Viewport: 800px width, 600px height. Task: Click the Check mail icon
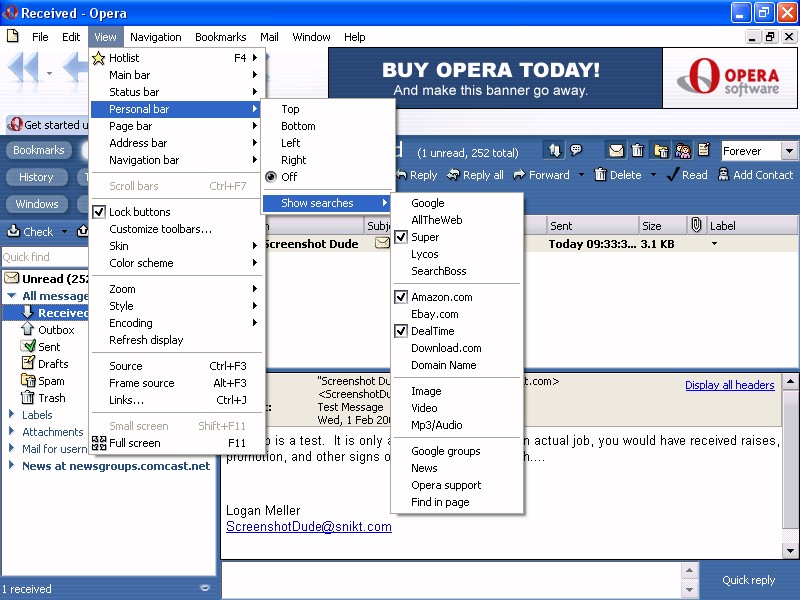pos(14,232)
